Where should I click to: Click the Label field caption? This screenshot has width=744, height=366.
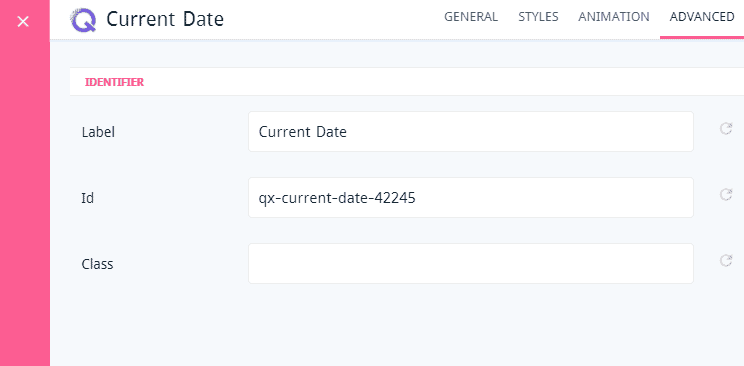[98, 132]
